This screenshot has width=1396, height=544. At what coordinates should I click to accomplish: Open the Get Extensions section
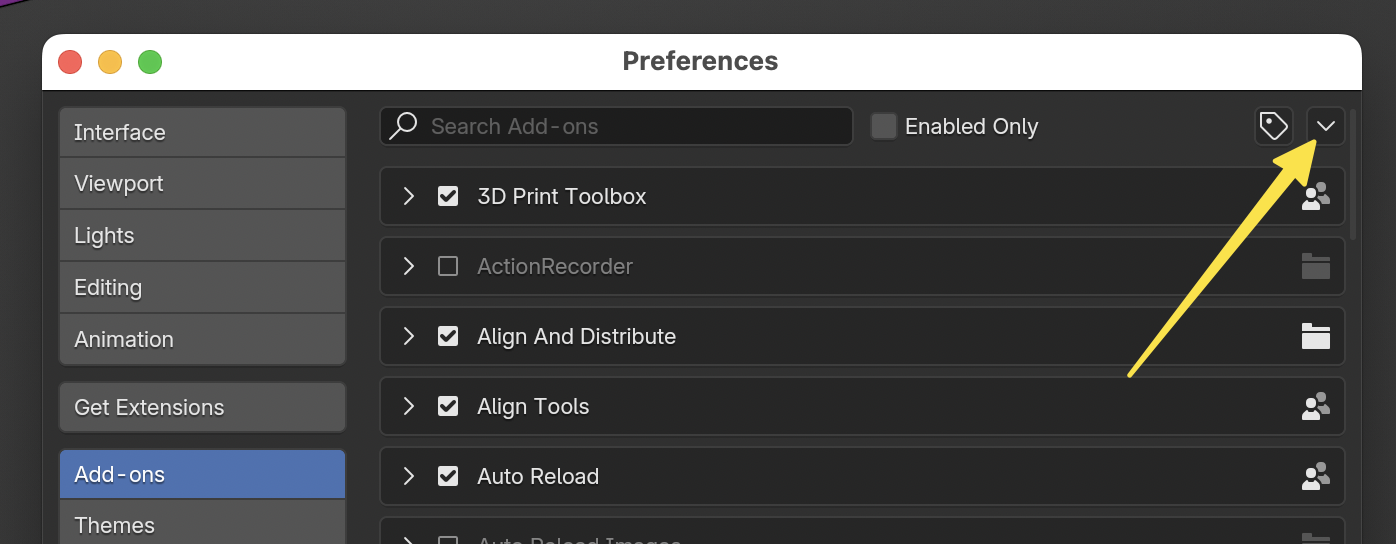[202, 407]
